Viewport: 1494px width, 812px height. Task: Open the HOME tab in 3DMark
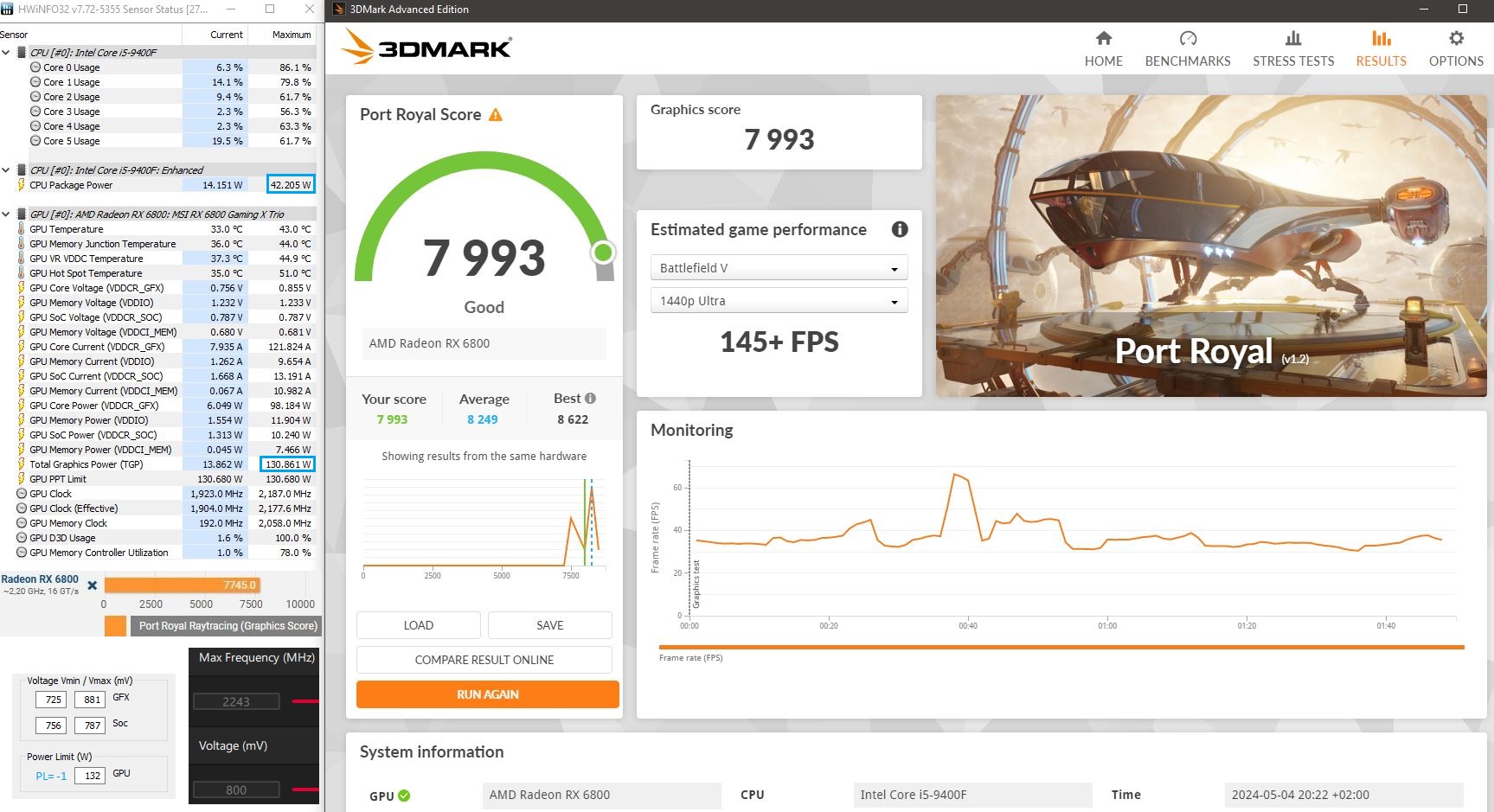(x=1103, y=49)
